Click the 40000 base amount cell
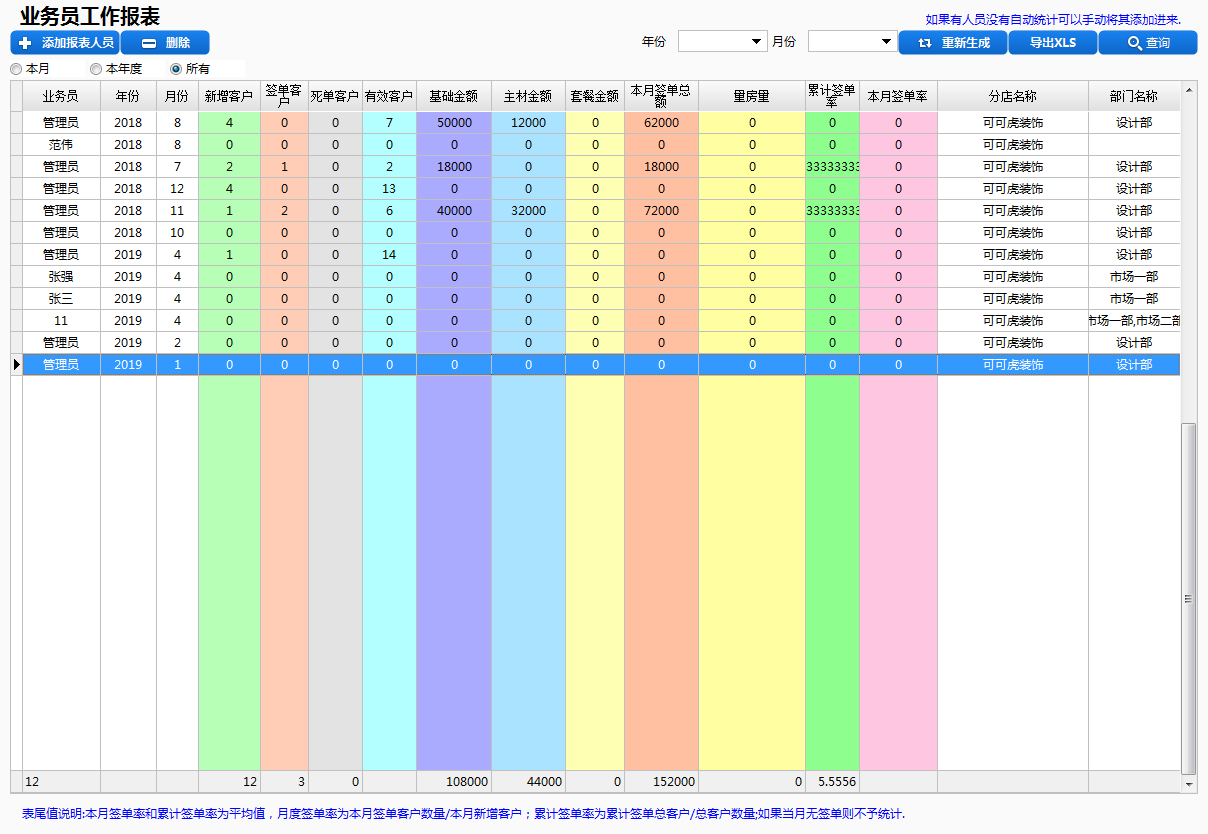Viewport: 1208px width, 834px height. point(454,211)
